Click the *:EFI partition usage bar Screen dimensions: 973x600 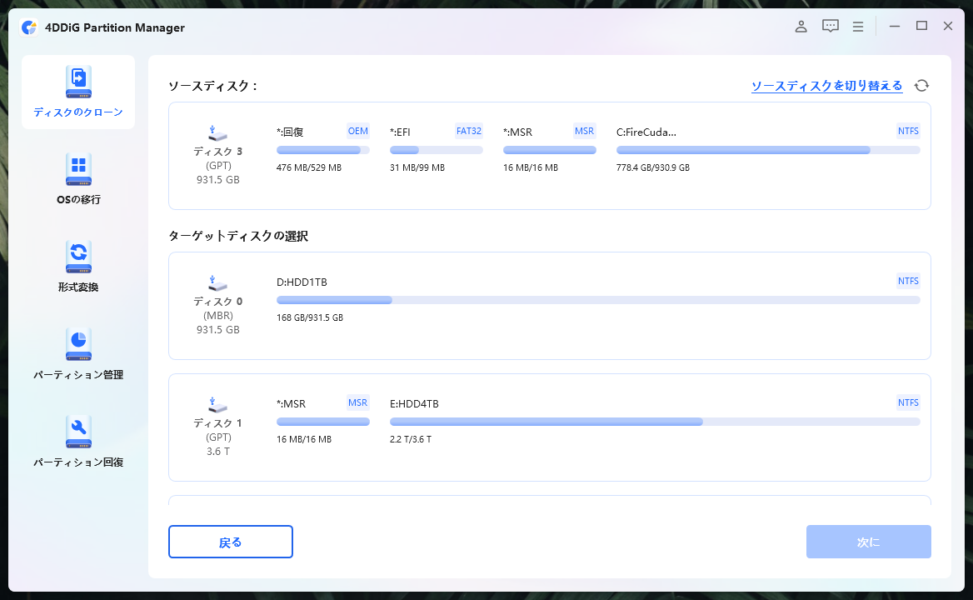[436, 150]
